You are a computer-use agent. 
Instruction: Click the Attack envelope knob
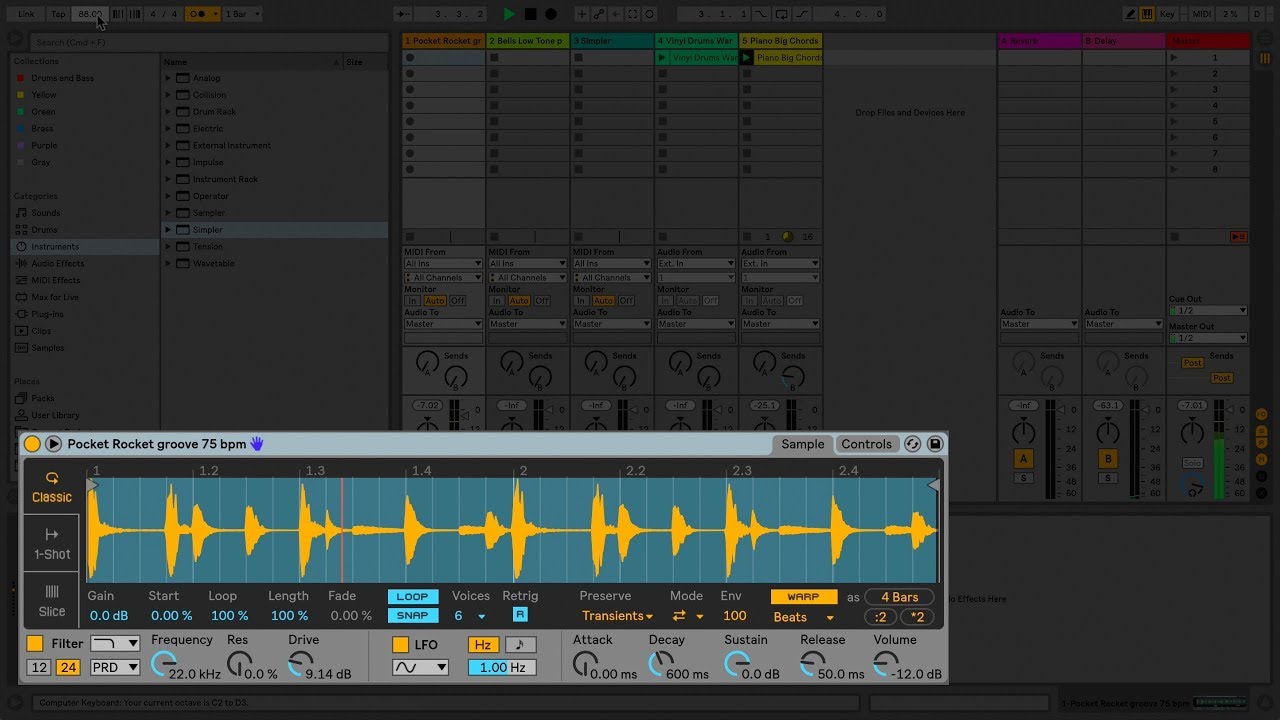[584, 663]
